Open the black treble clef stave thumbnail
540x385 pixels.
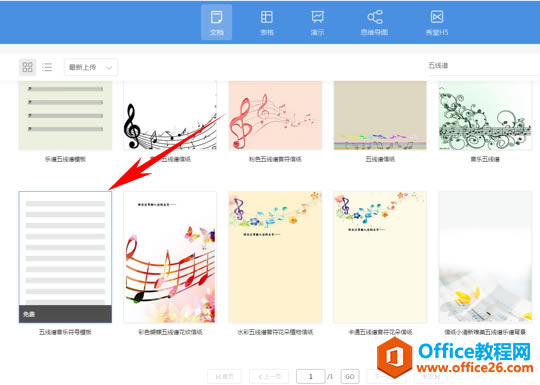click(170, 116)
